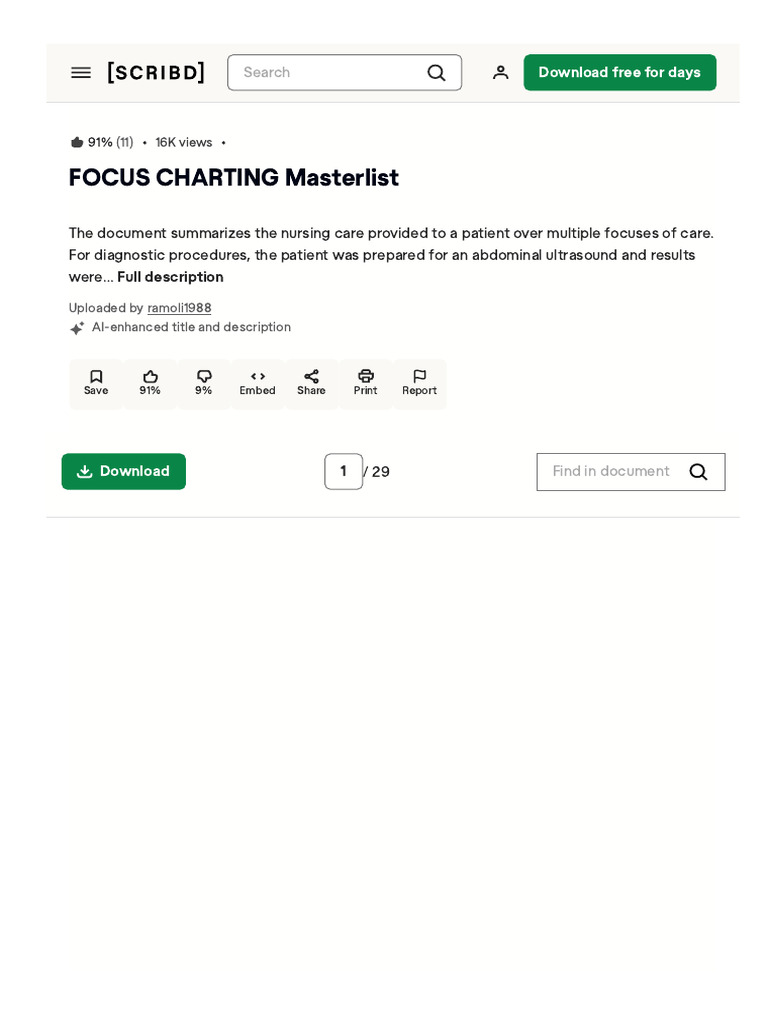Click the Find in document search icon
The height and width of the screenshot is (1024, 768).
698,471
